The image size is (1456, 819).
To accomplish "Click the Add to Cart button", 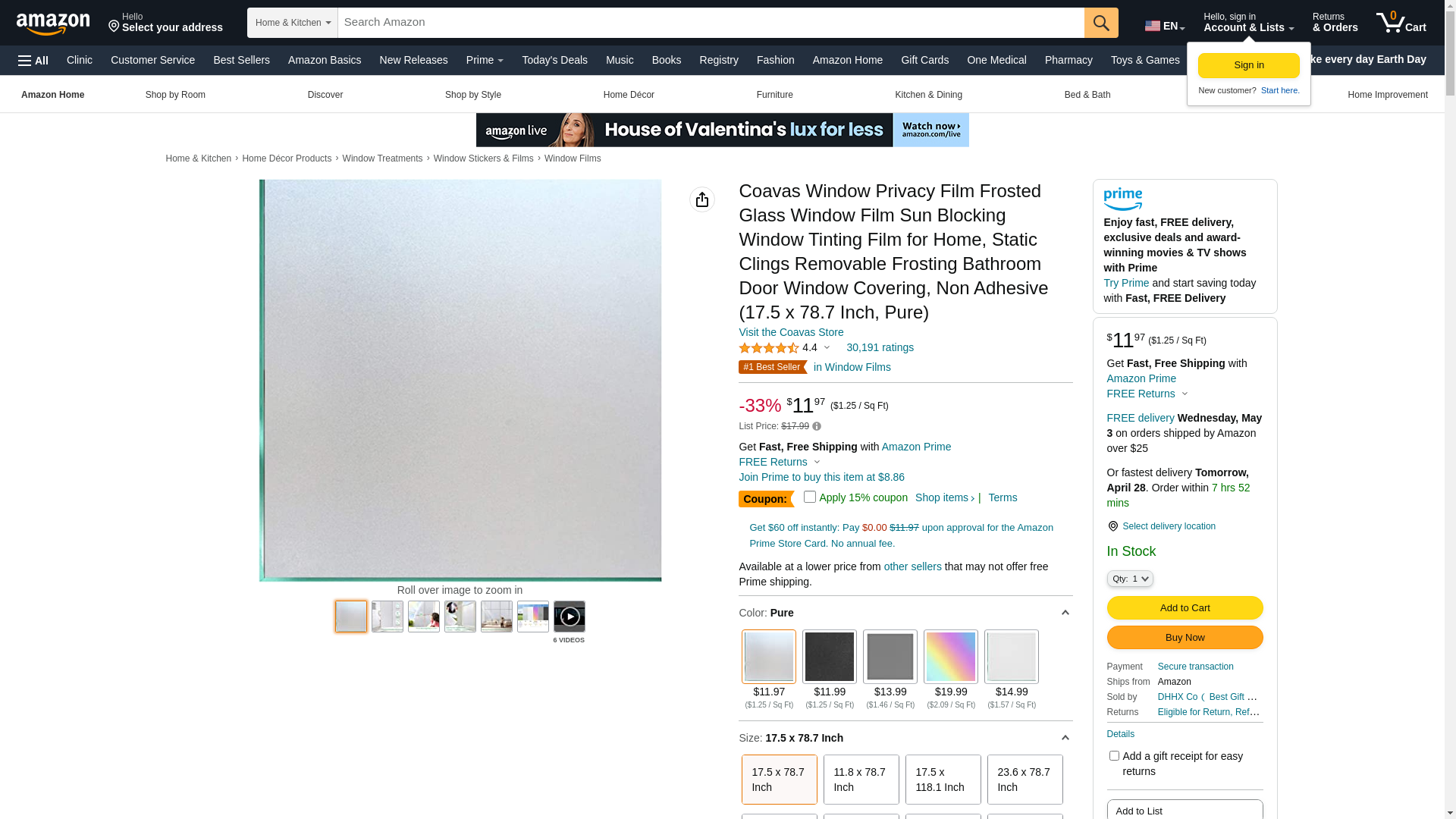I will 1185,607.
